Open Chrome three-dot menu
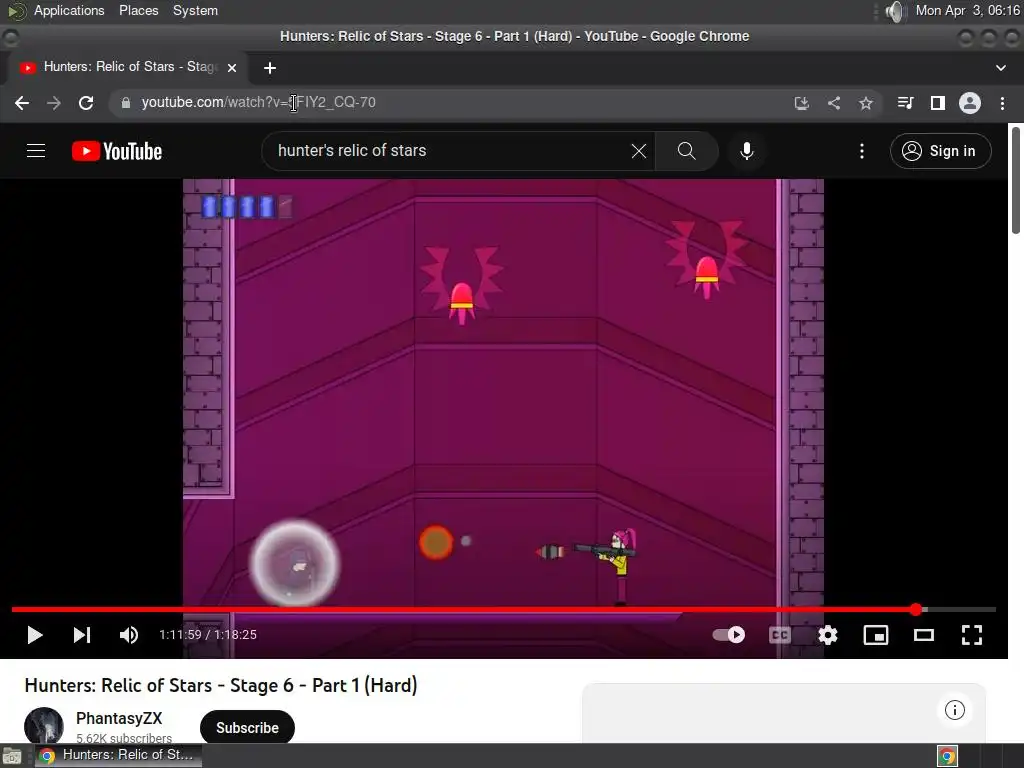 coord(1002,103)
